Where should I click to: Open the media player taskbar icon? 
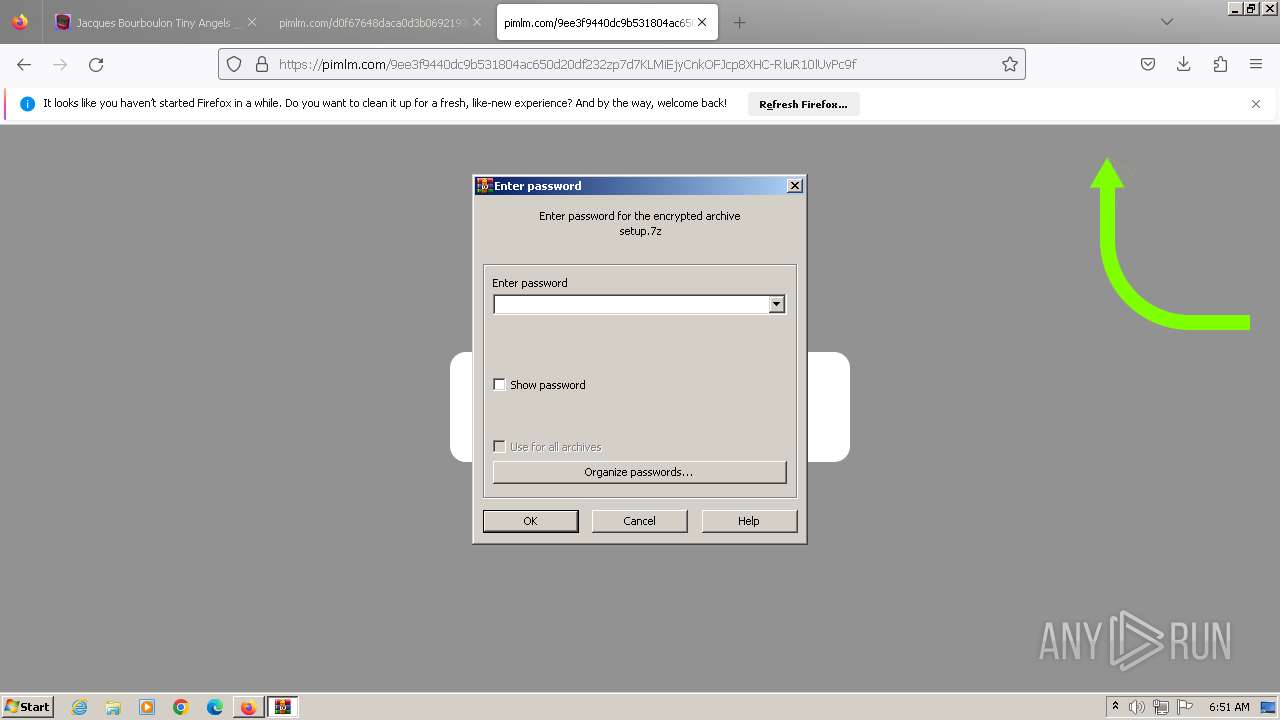click(x=147, y=707)
